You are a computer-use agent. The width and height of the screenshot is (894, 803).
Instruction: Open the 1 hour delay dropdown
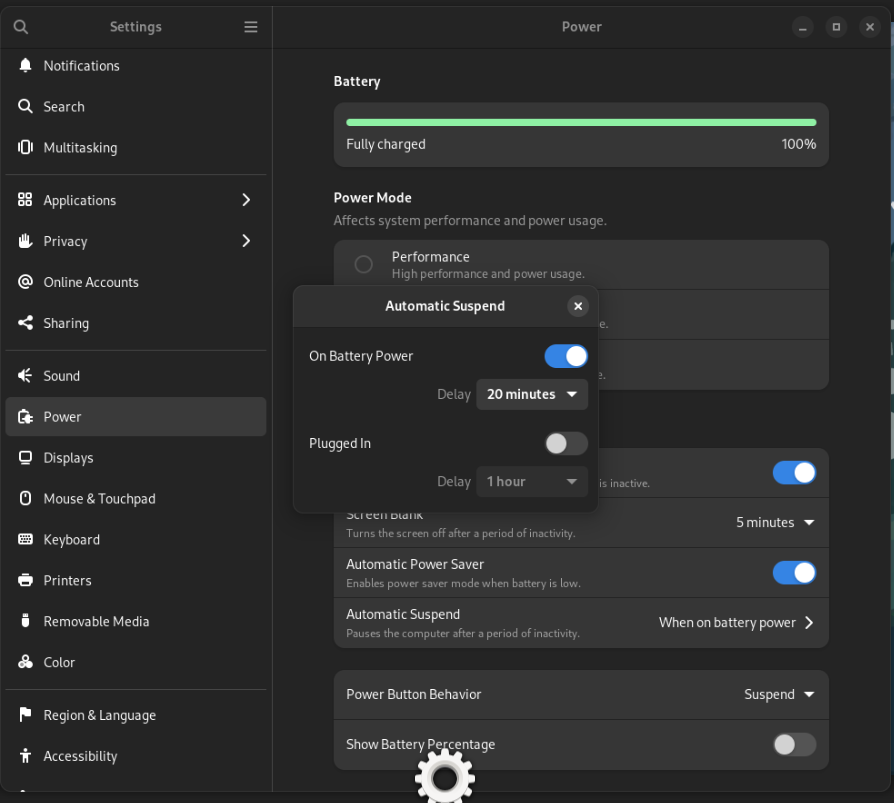531,481
